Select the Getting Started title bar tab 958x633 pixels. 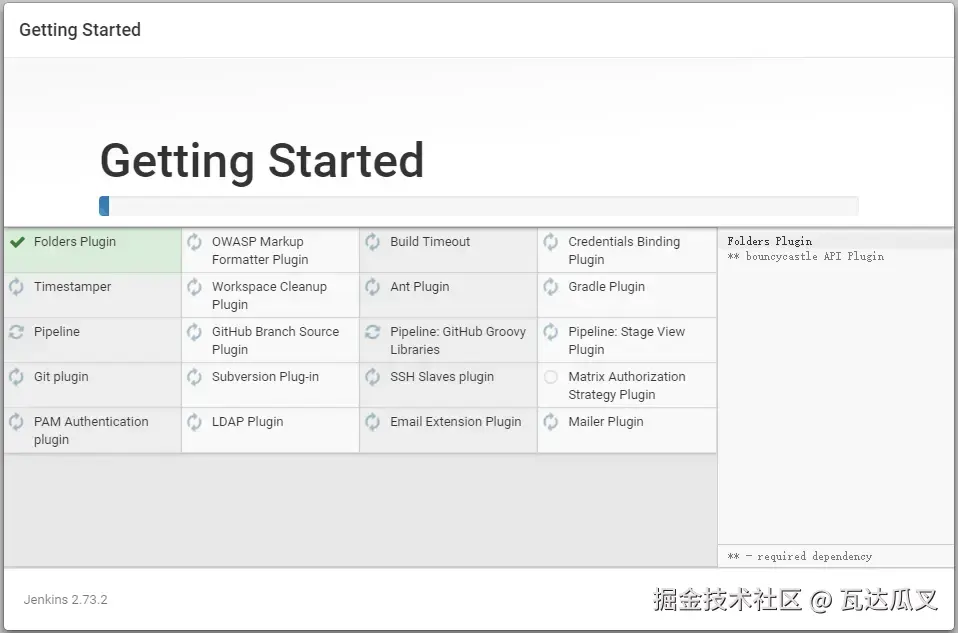(79, 30)
